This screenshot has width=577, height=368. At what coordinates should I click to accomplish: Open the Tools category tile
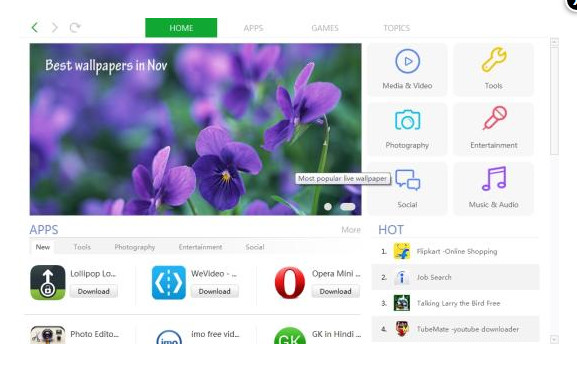point(493,70)
